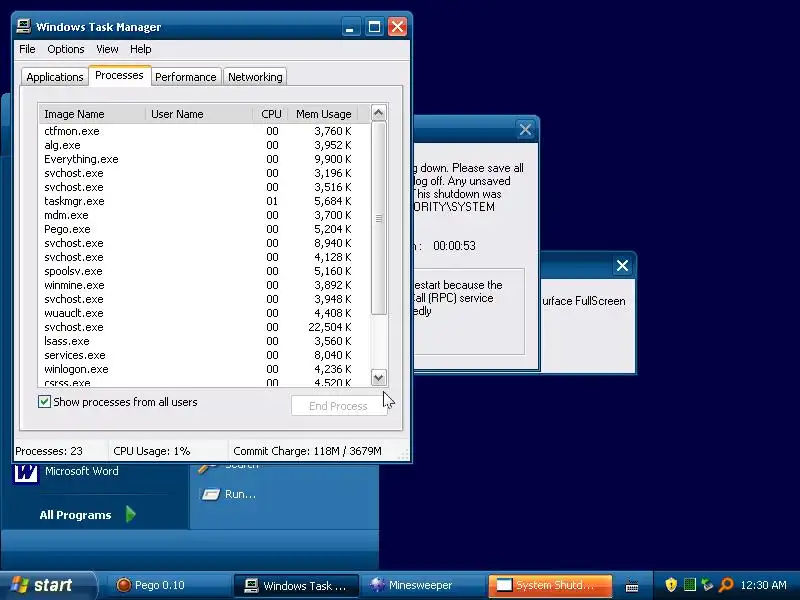The height and width of the screenshot is (600, 800).
Task: Click the Start button
Action: pos(47,585)
